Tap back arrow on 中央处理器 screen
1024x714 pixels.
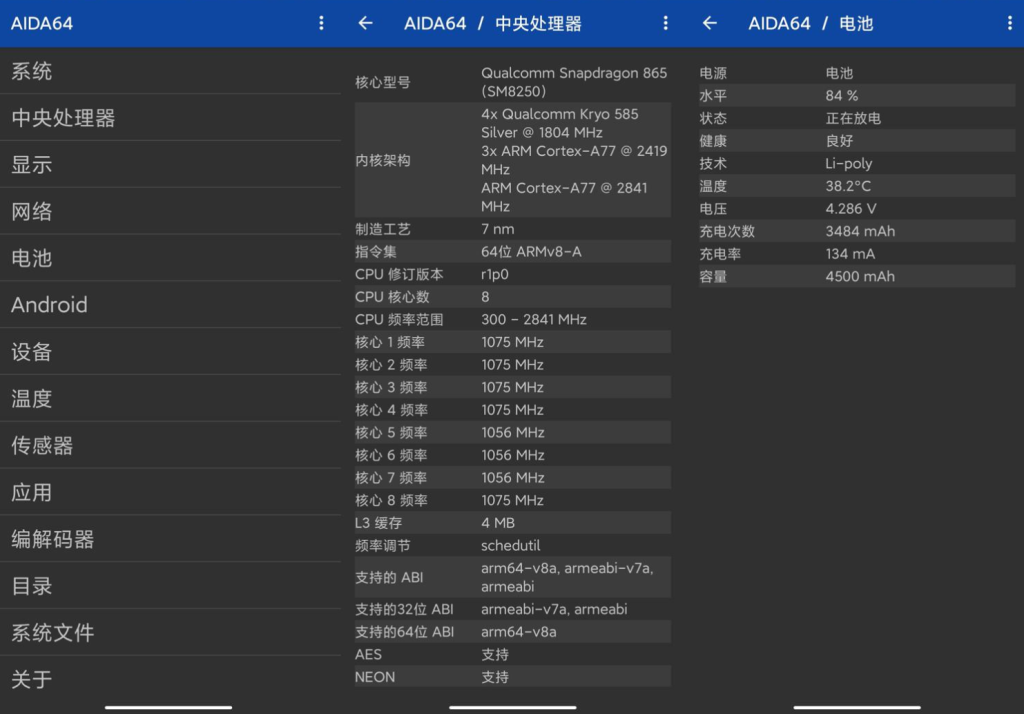[365, 24]
